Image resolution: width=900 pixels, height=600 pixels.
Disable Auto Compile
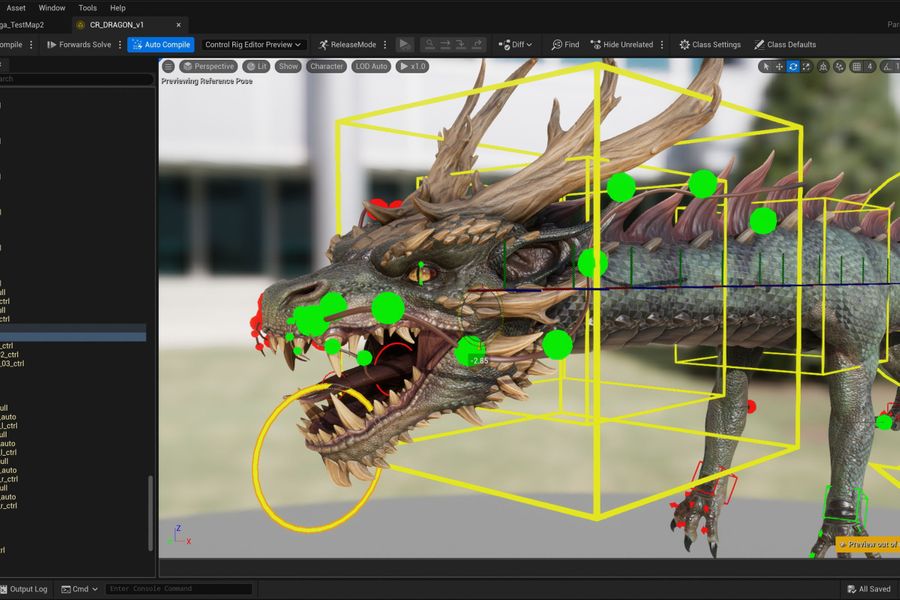pyautogui.click(x=160, y=44)
